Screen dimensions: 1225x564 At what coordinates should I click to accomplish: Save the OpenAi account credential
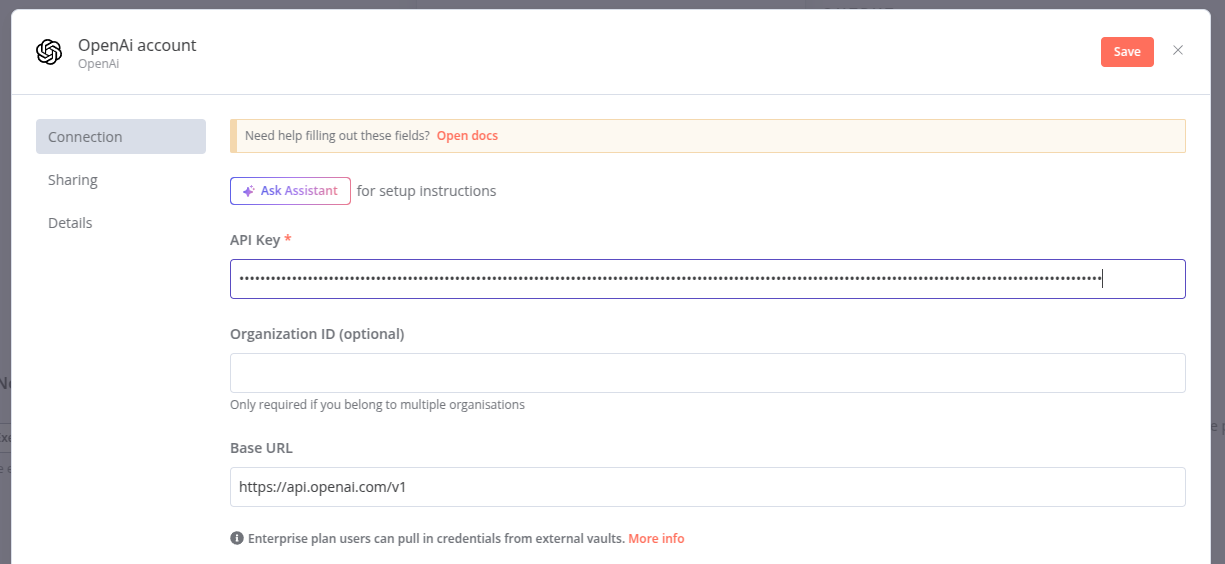tap(1127, 52)
